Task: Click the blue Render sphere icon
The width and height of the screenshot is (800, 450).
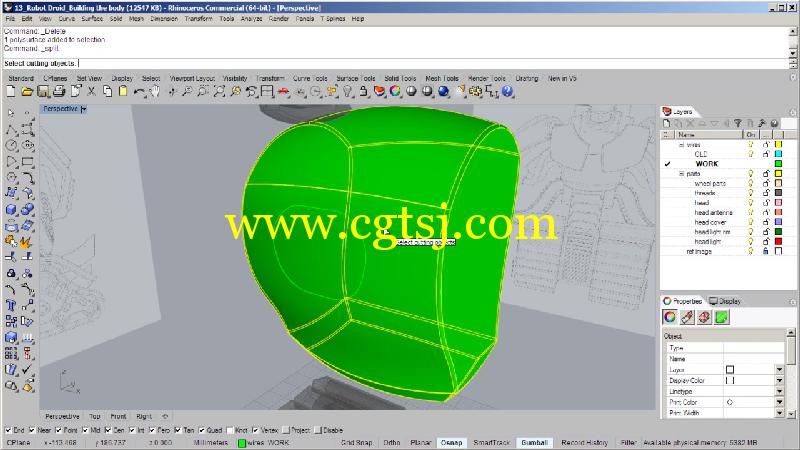Action: point(443,91)
